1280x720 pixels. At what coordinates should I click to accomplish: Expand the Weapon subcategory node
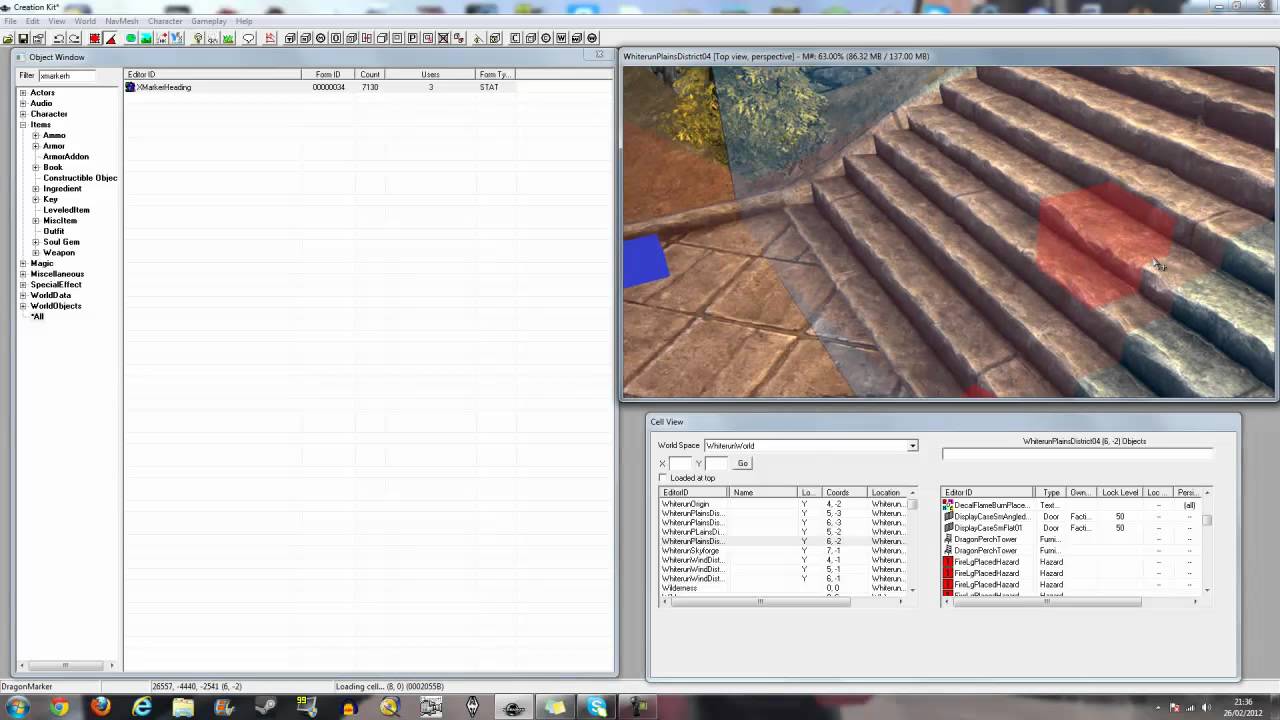point(36,253)
